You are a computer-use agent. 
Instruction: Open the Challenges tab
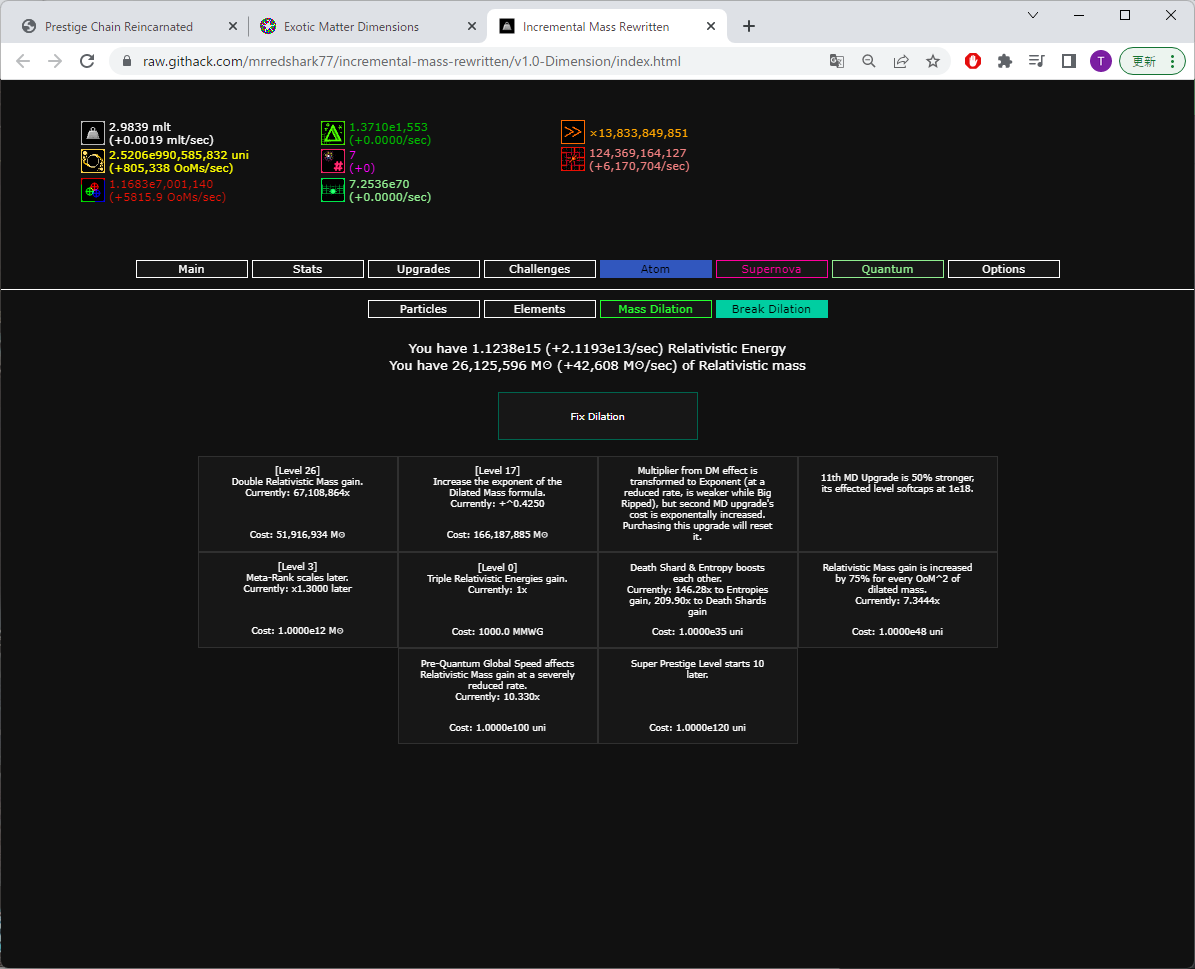(x=540, y=269)
